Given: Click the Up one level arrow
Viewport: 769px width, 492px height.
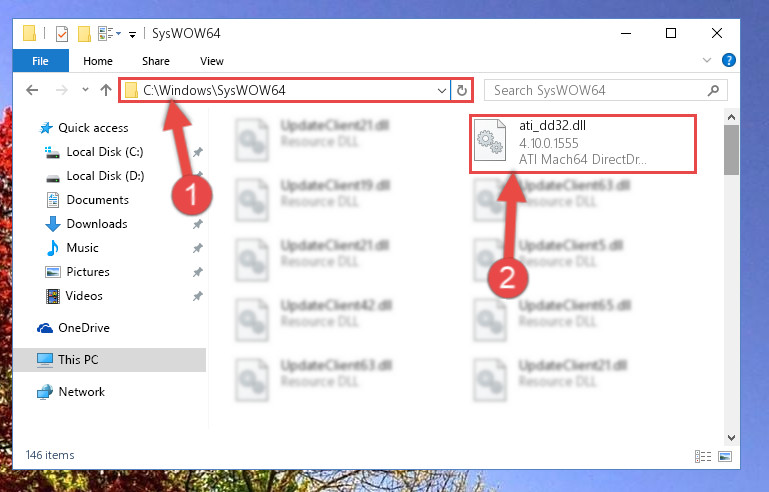Looking at the screenshot, I should [x=106, y=90].
